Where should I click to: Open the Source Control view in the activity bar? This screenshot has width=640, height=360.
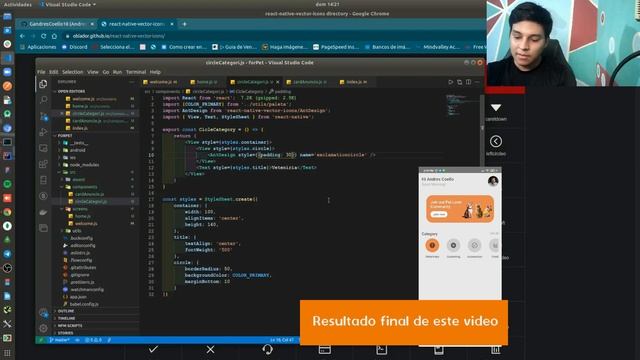coord(43,116)
